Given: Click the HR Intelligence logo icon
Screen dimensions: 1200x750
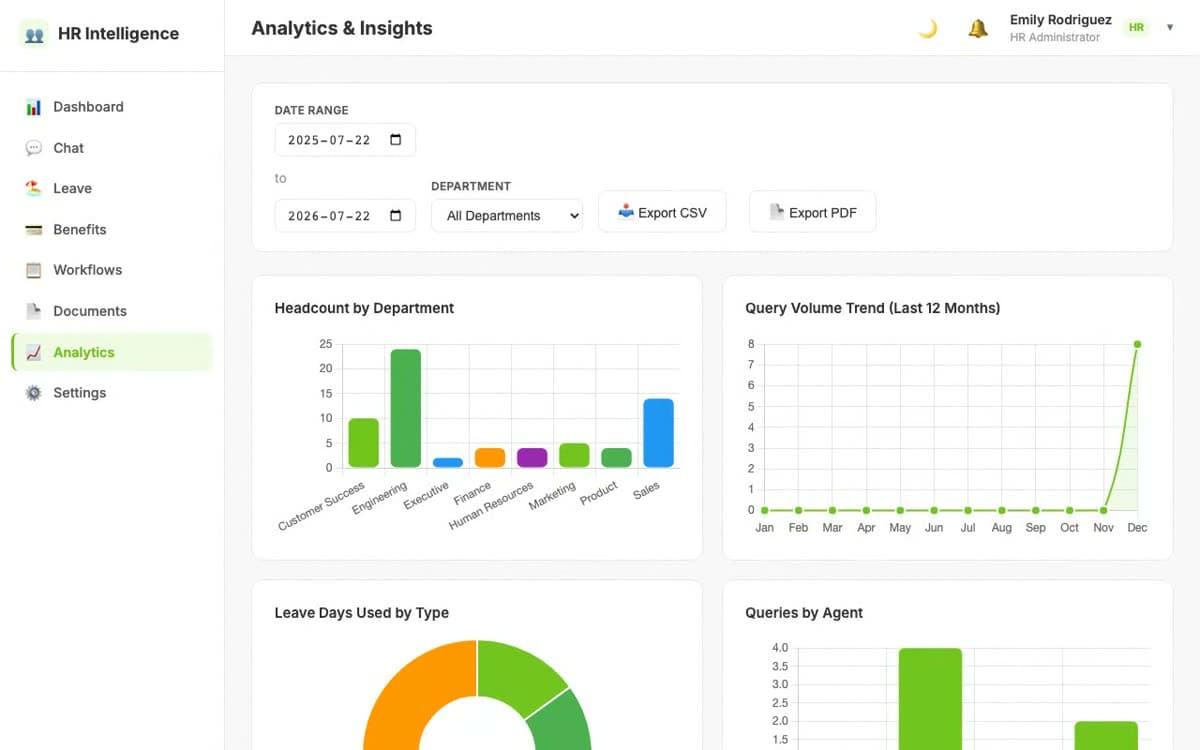Looking at the screenshot, I should (34, 34).
